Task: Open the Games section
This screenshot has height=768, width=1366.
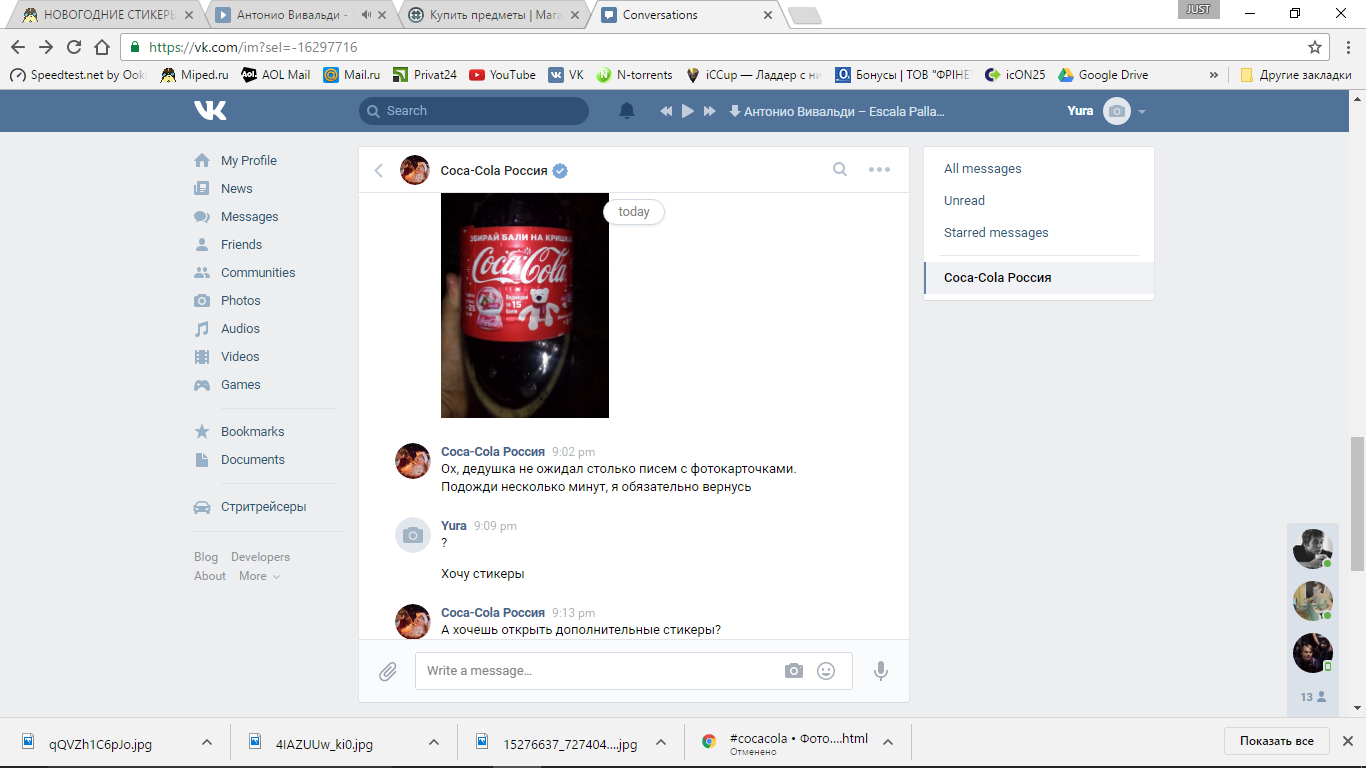Action: pos(241,385)
